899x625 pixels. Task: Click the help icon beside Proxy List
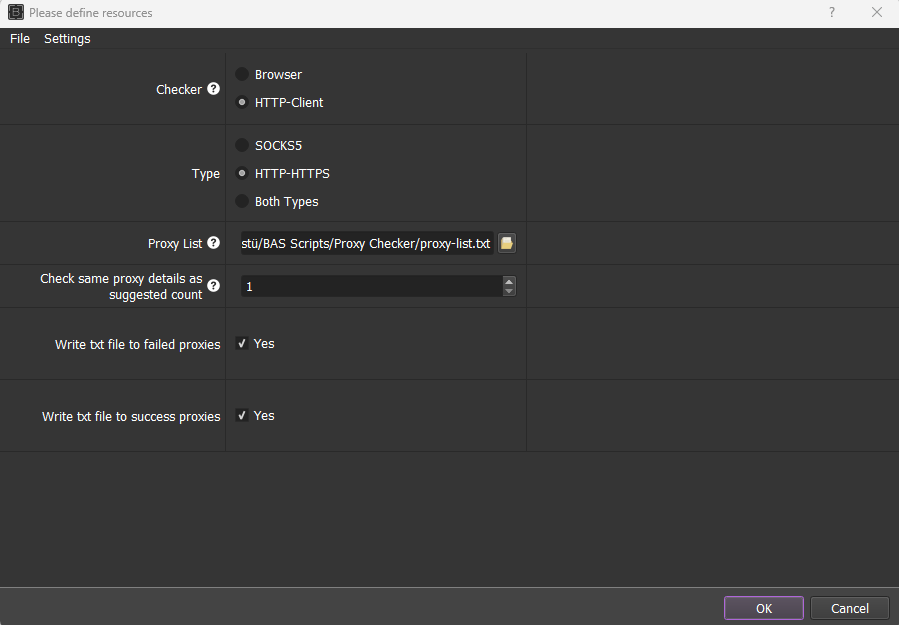point(213,243)
